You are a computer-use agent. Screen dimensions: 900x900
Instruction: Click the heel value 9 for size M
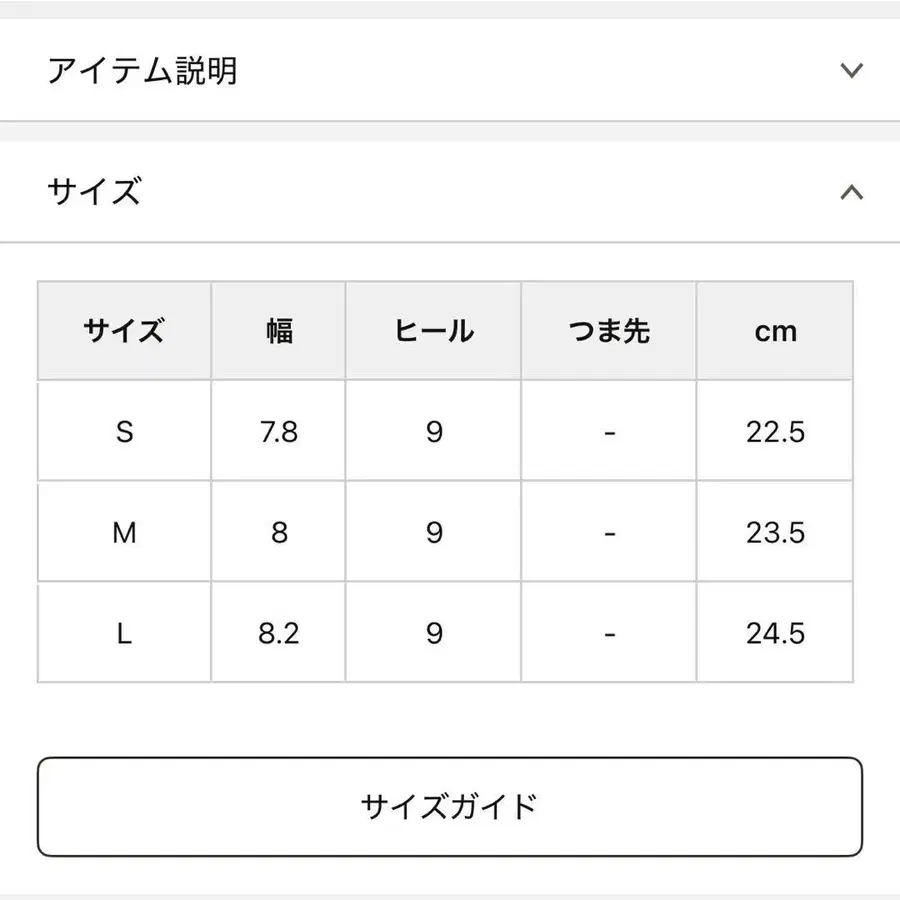coord(433,531)
